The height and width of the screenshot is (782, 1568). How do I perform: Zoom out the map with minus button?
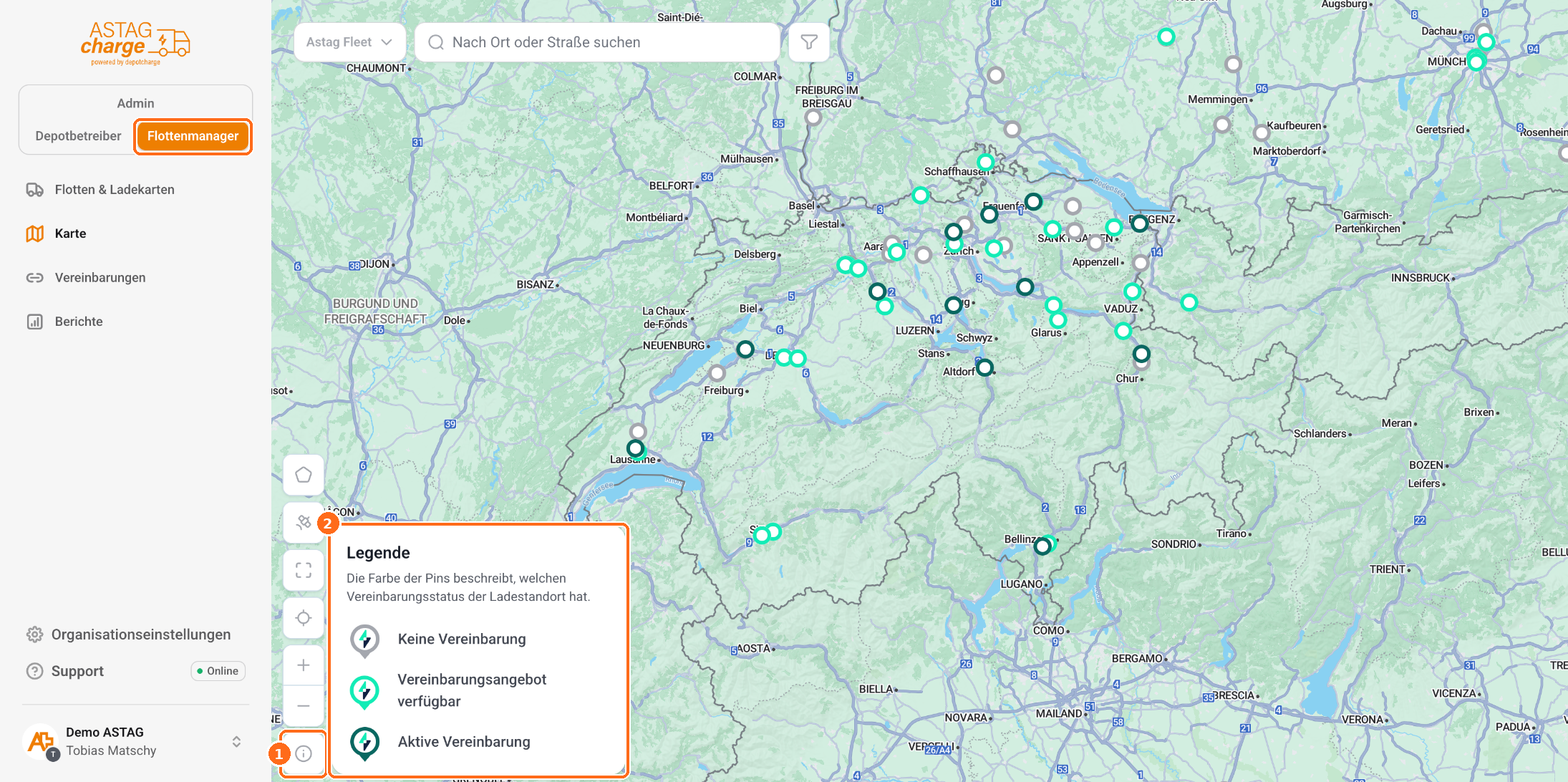point(304,705)
